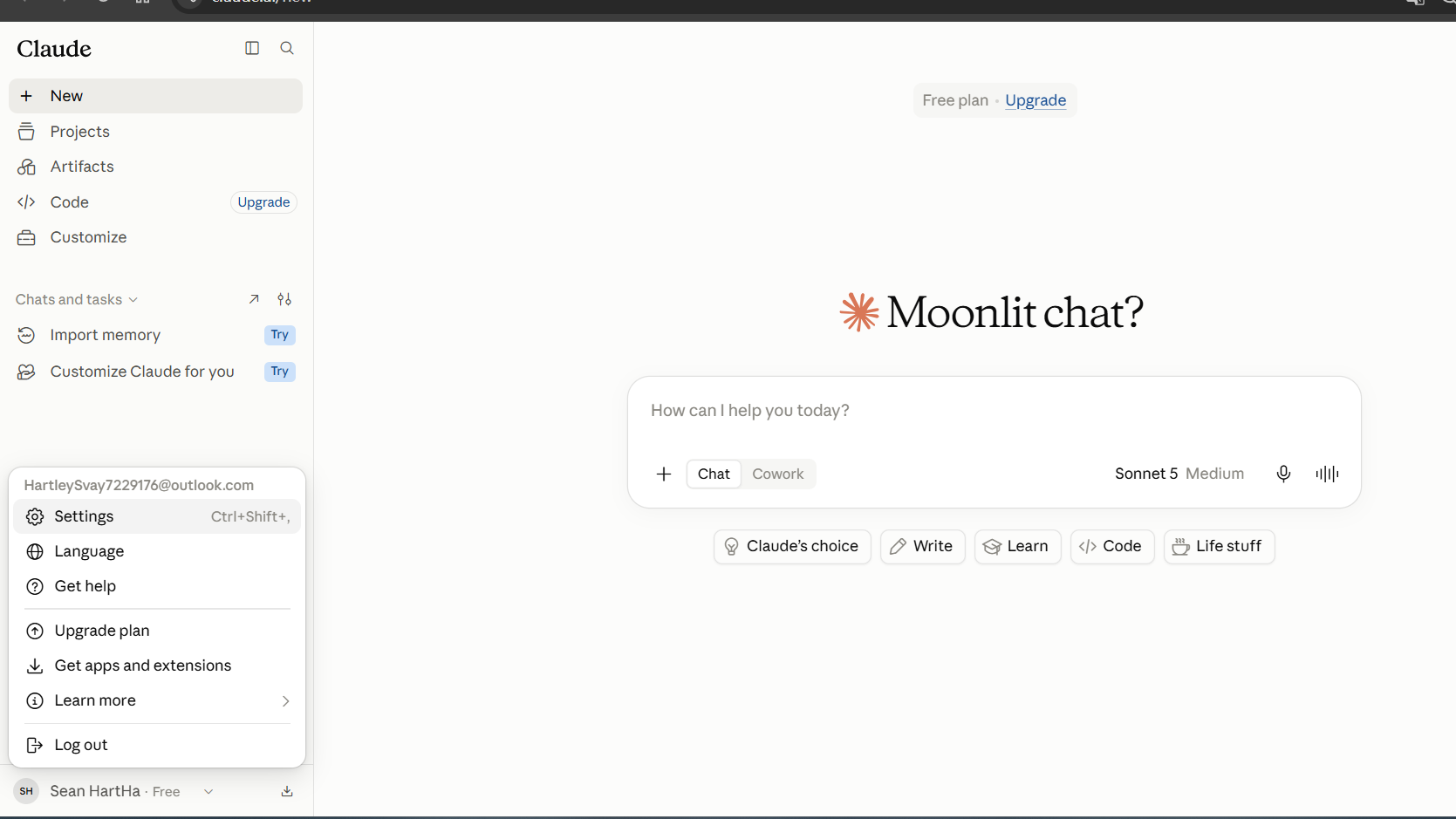The width and height of the screenshot is (1456, 819).
Task: Open the filter sliders icon in sidebar
Action: 284,299
